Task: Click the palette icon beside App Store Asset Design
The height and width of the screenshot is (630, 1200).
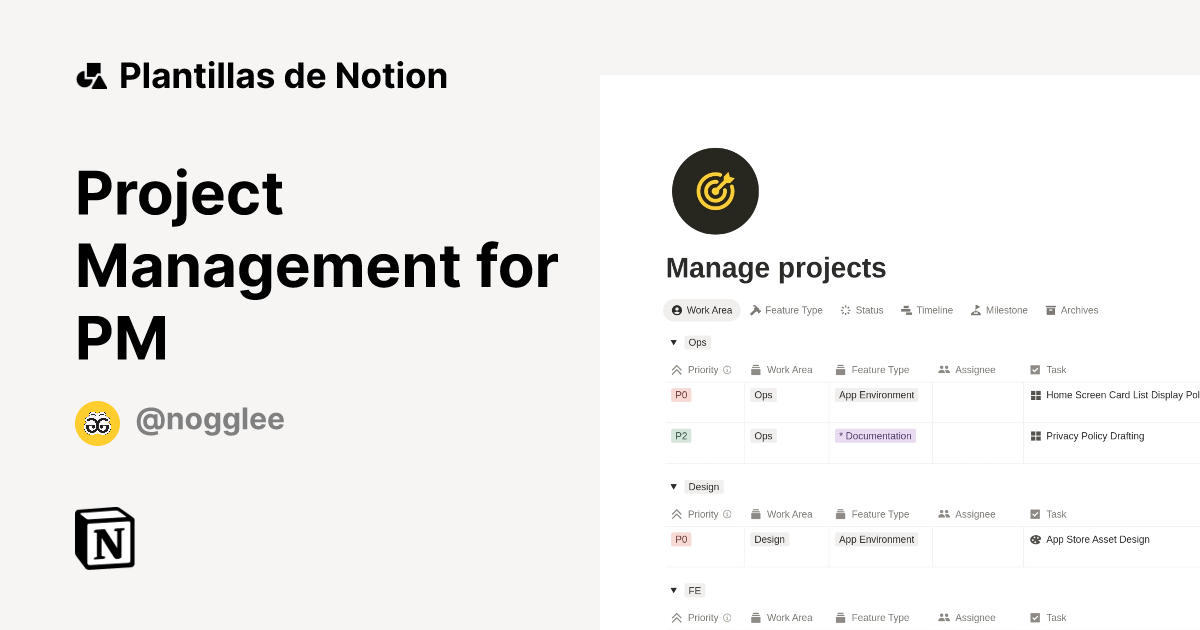Action: click(x=1035, y=539)
